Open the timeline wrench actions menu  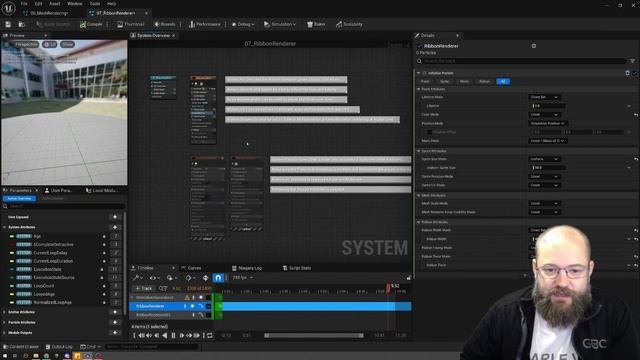pyautogui.click(x=137, y=278)
